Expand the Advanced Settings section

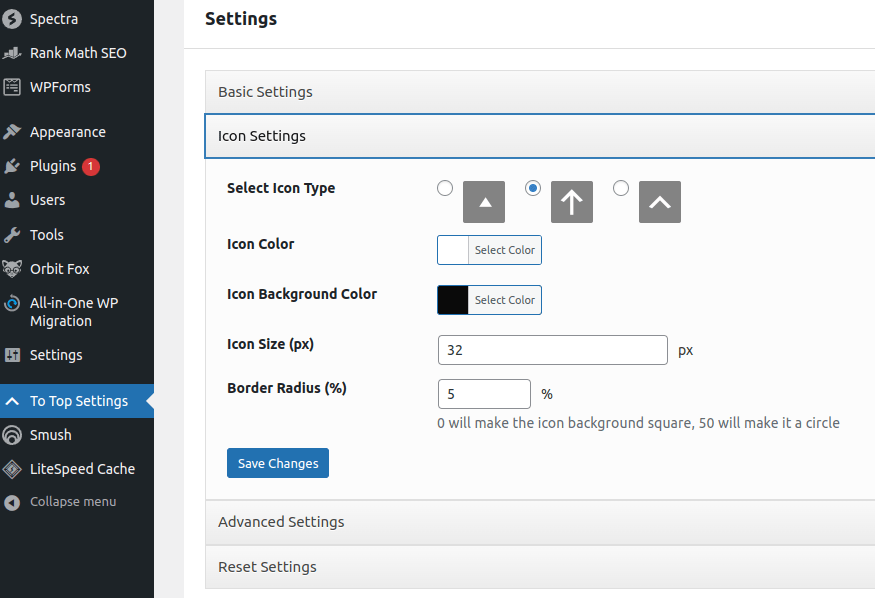(x=281, y=522)
